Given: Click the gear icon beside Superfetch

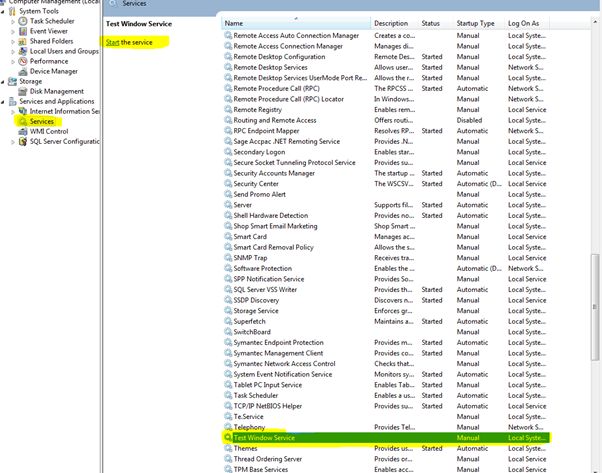Looking at the screenshot, I should 228,321.
